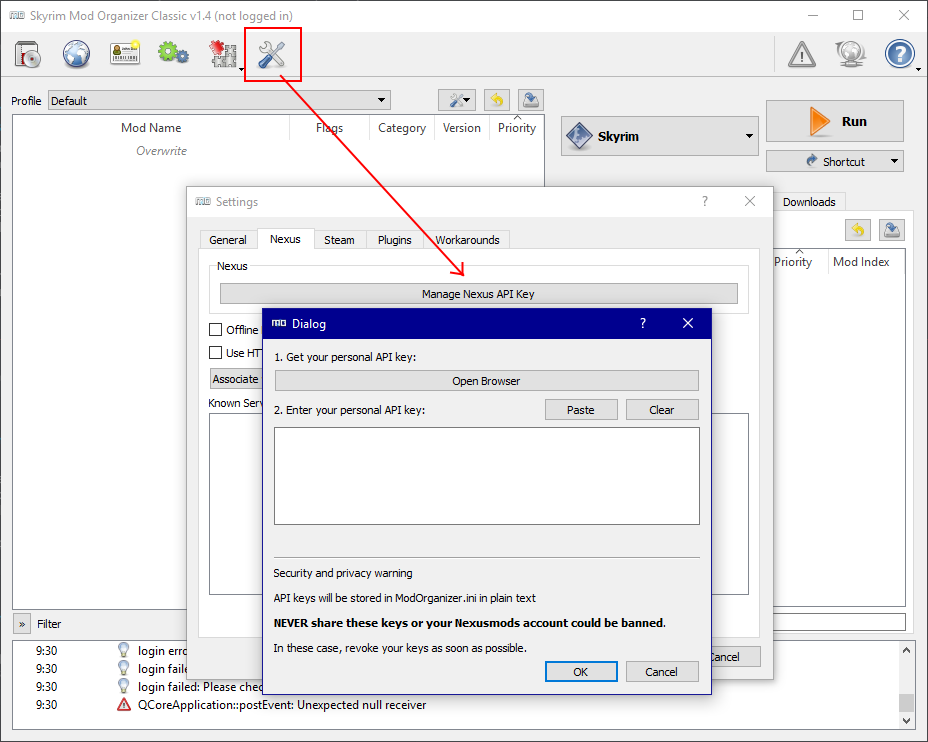Click the Associate button in Settings
This screenshot has width=928, height=742.
236,379
